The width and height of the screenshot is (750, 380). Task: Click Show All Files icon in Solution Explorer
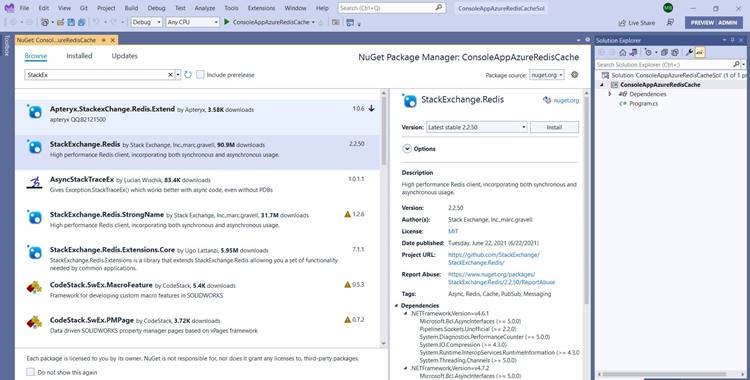pyautogui.click(x=675, y=53)
